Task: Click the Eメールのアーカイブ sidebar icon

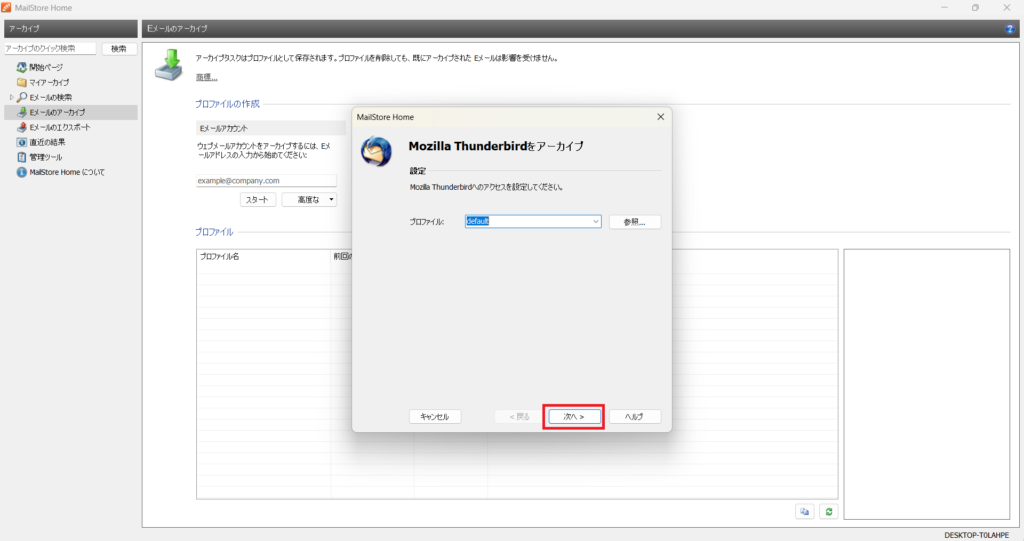Action: [22, 112]
